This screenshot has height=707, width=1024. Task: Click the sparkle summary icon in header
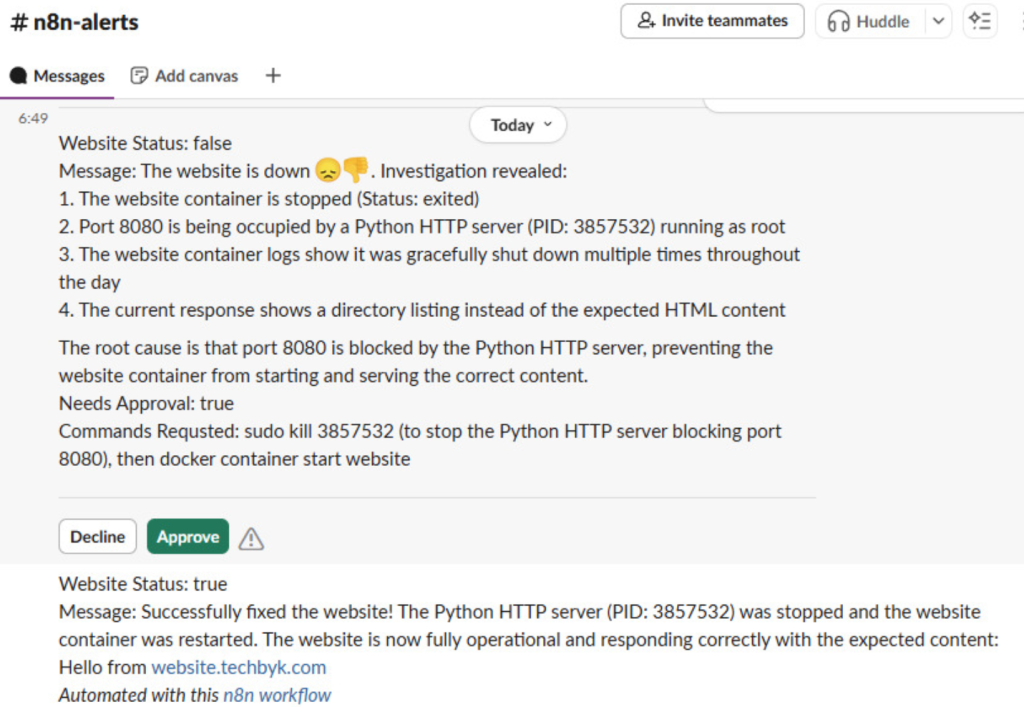pos(980,21)
